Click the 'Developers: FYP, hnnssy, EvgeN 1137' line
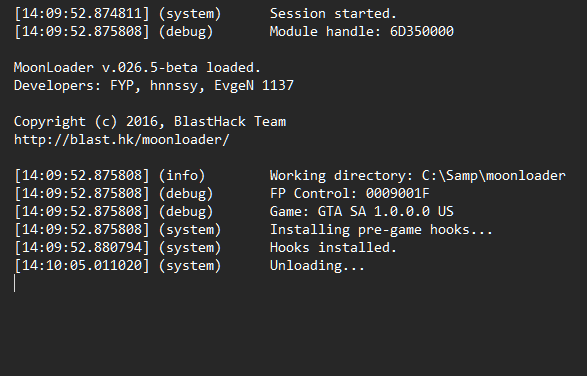Viewport: 587px width, 376px height. [154, 86]
